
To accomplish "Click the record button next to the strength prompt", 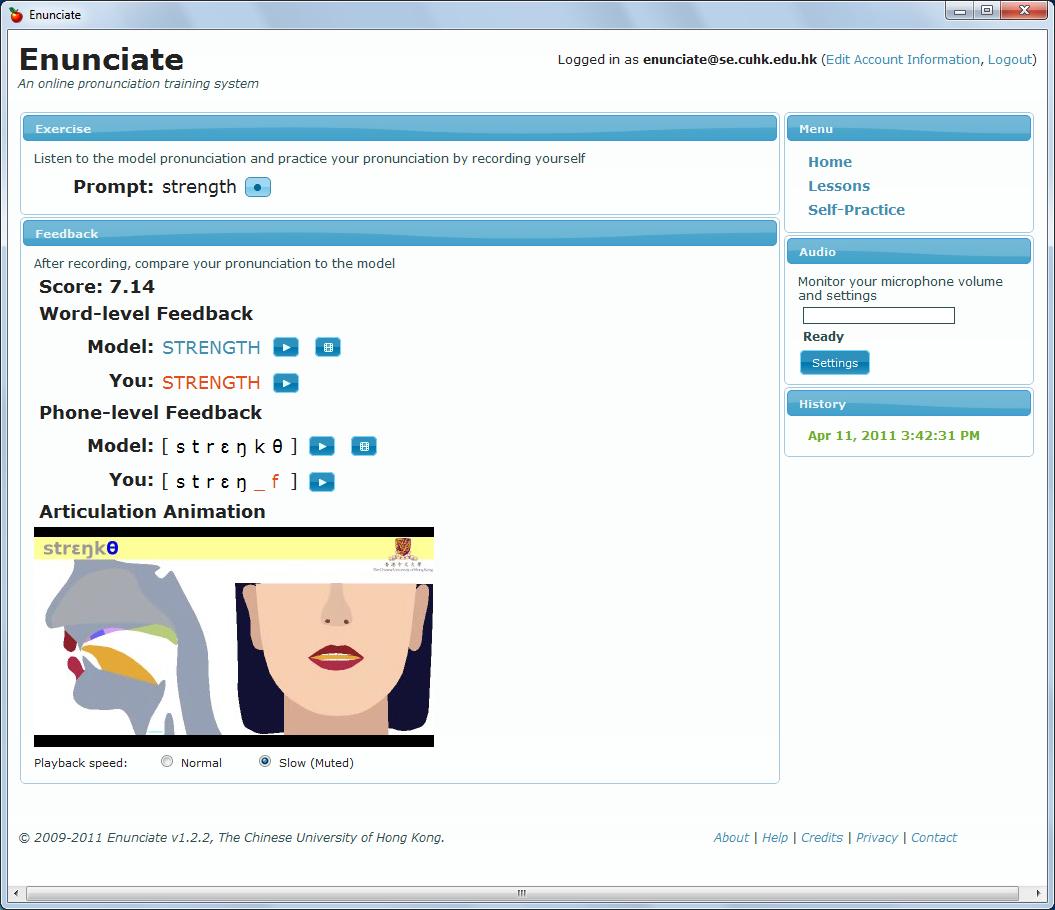I will 258,187.
